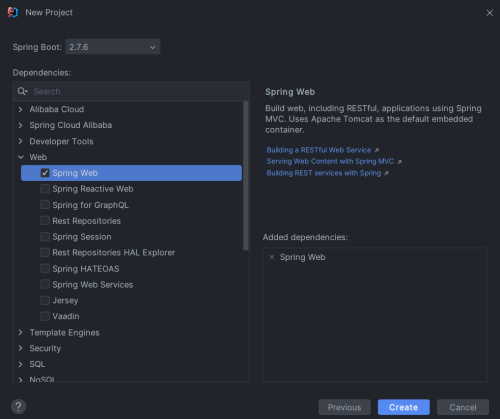Select the Template Engines tree label
The image size is (500, 419).
(x=64, y=332)
